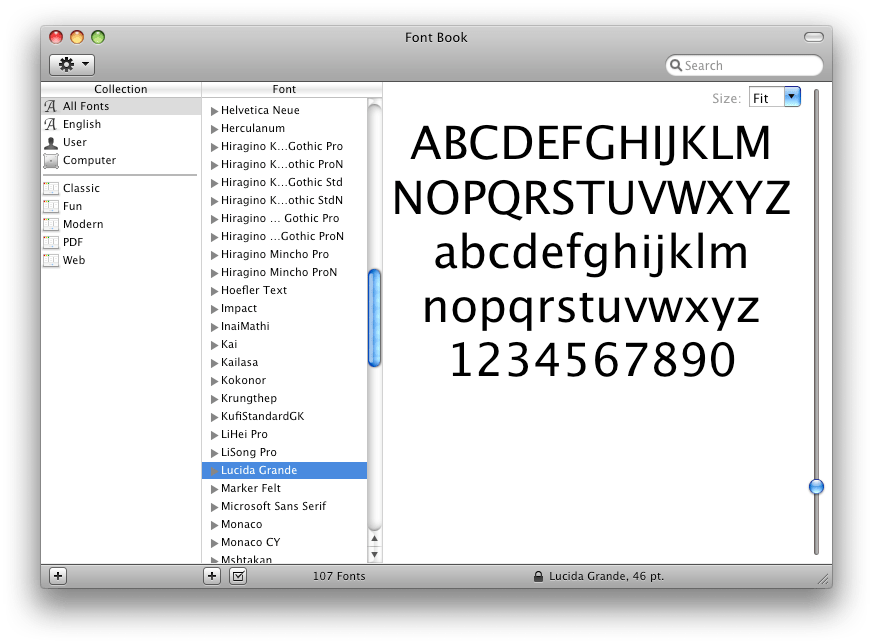
Task: Click the add collection plus button
Action: click(58, 576)
